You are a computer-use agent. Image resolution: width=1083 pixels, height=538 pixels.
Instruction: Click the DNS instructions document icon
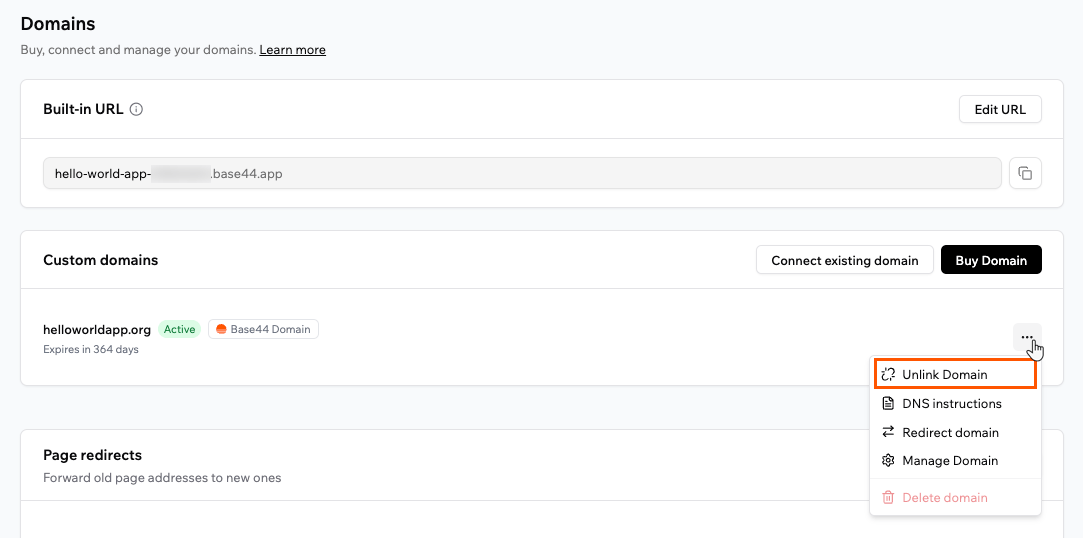click(x=888, y=403)
